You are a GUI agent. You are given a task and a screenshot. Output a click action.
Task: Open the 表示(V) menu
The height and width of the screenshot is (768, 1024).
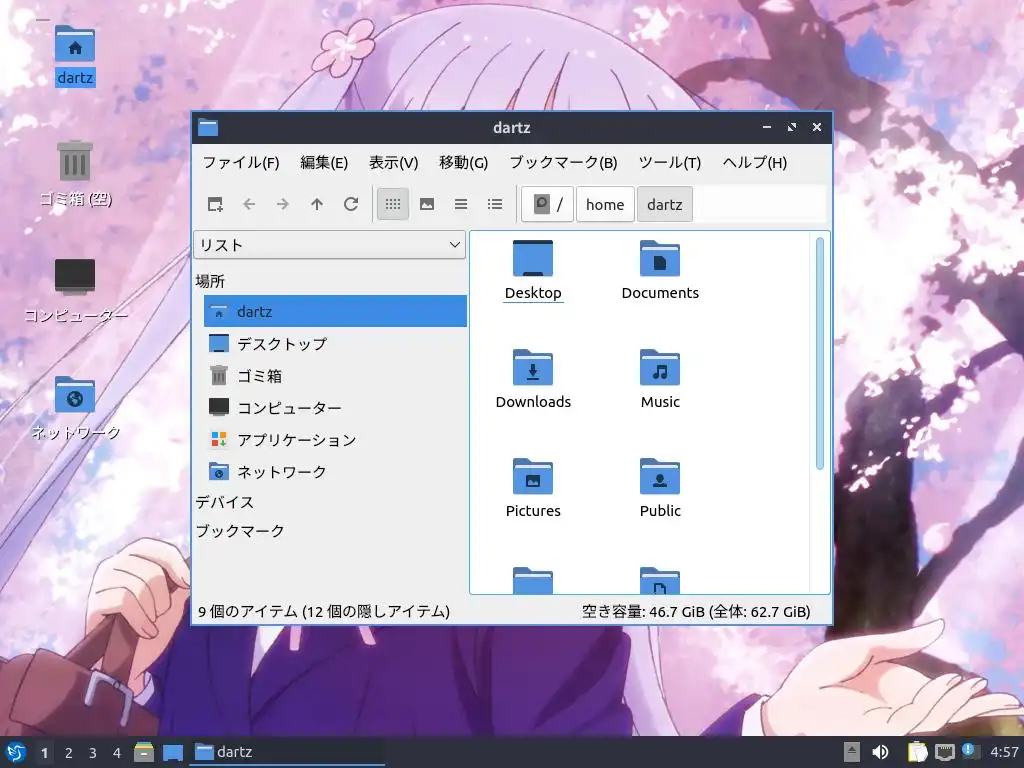coord(393,163)
